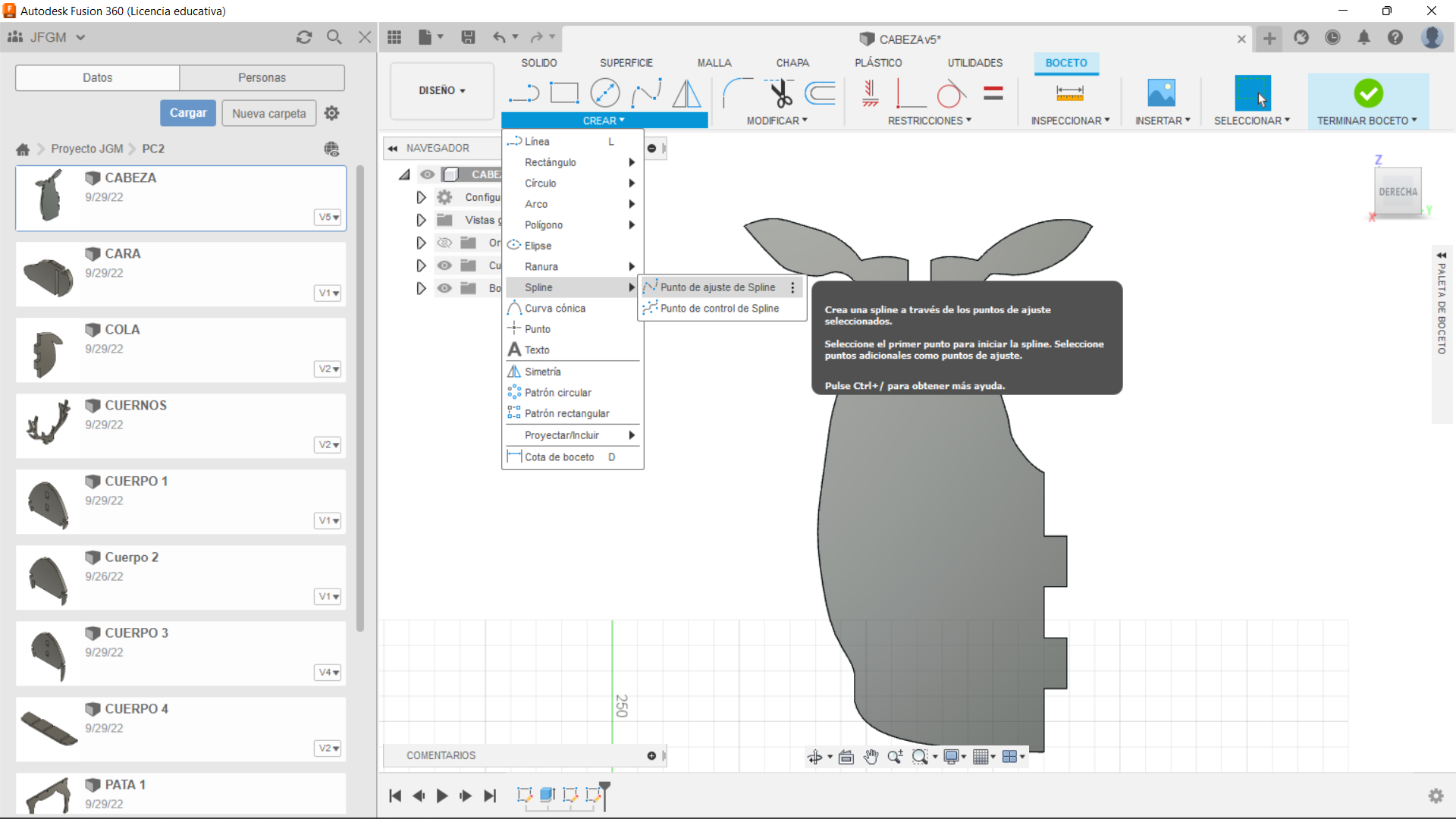Click the Cargar button
Image resolution: width=1456 pixels, height=819 pixels.
pos(187,112)
